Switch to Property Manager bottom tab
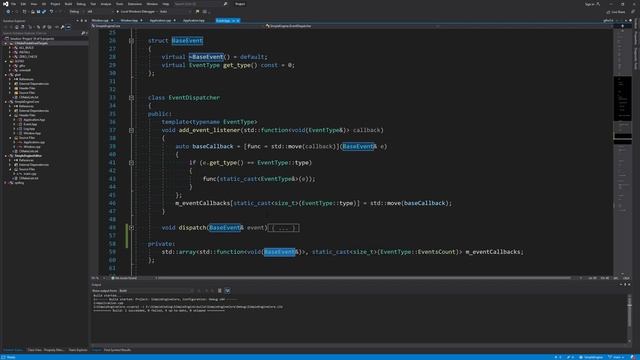 pos(53,350)
